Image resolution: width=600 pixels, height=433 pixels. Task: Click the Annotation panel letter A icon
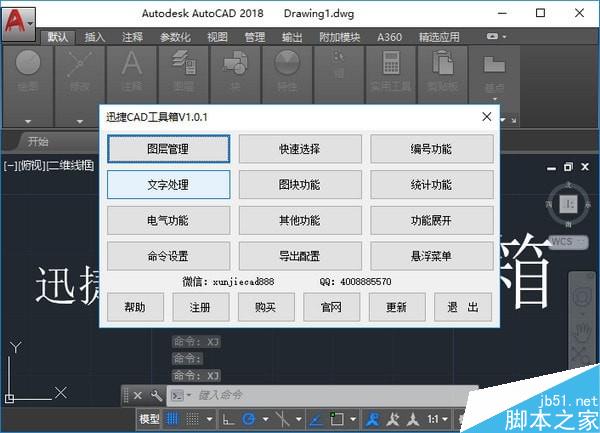[132, 63]
